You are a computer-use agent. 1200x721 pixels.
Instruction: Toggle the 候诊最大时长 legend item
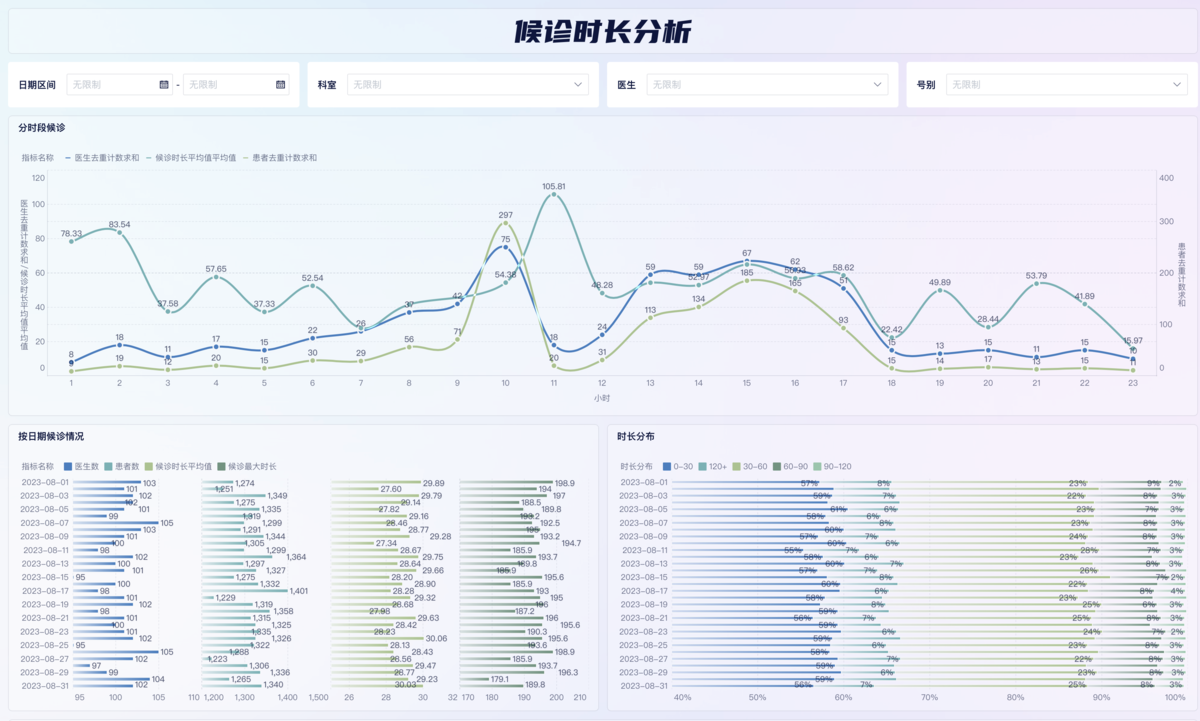tap(247, 466)
